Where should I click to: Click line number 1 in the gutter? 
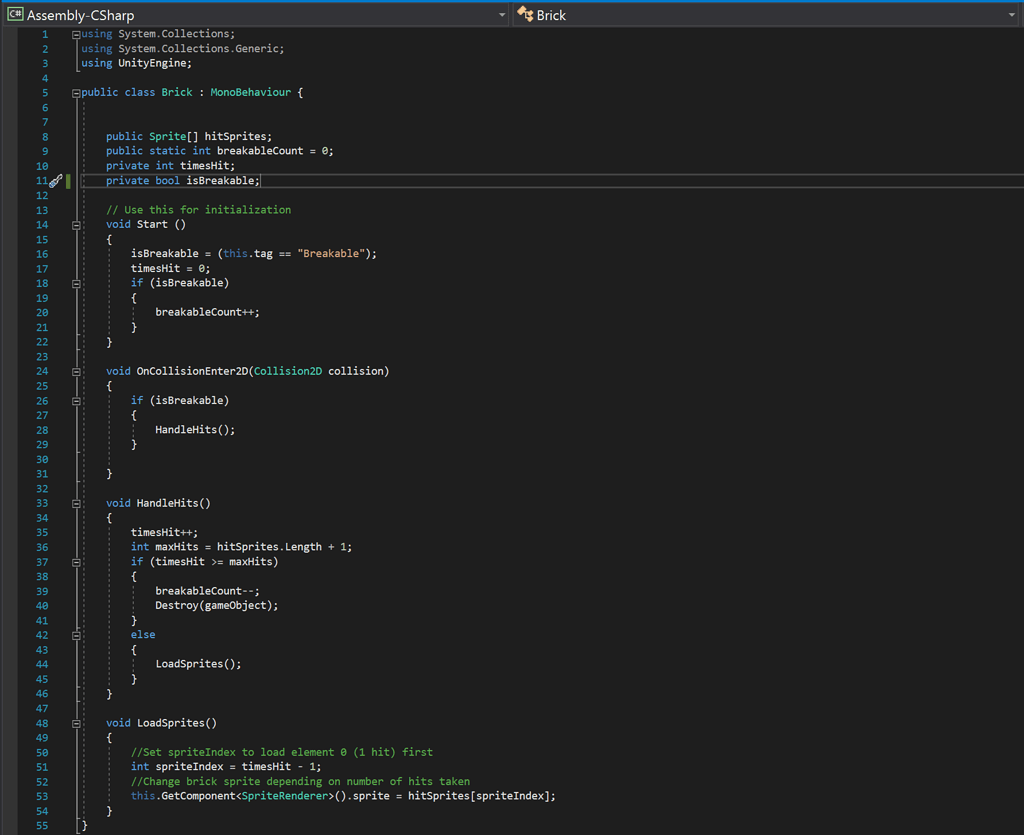tap(45, 35)
